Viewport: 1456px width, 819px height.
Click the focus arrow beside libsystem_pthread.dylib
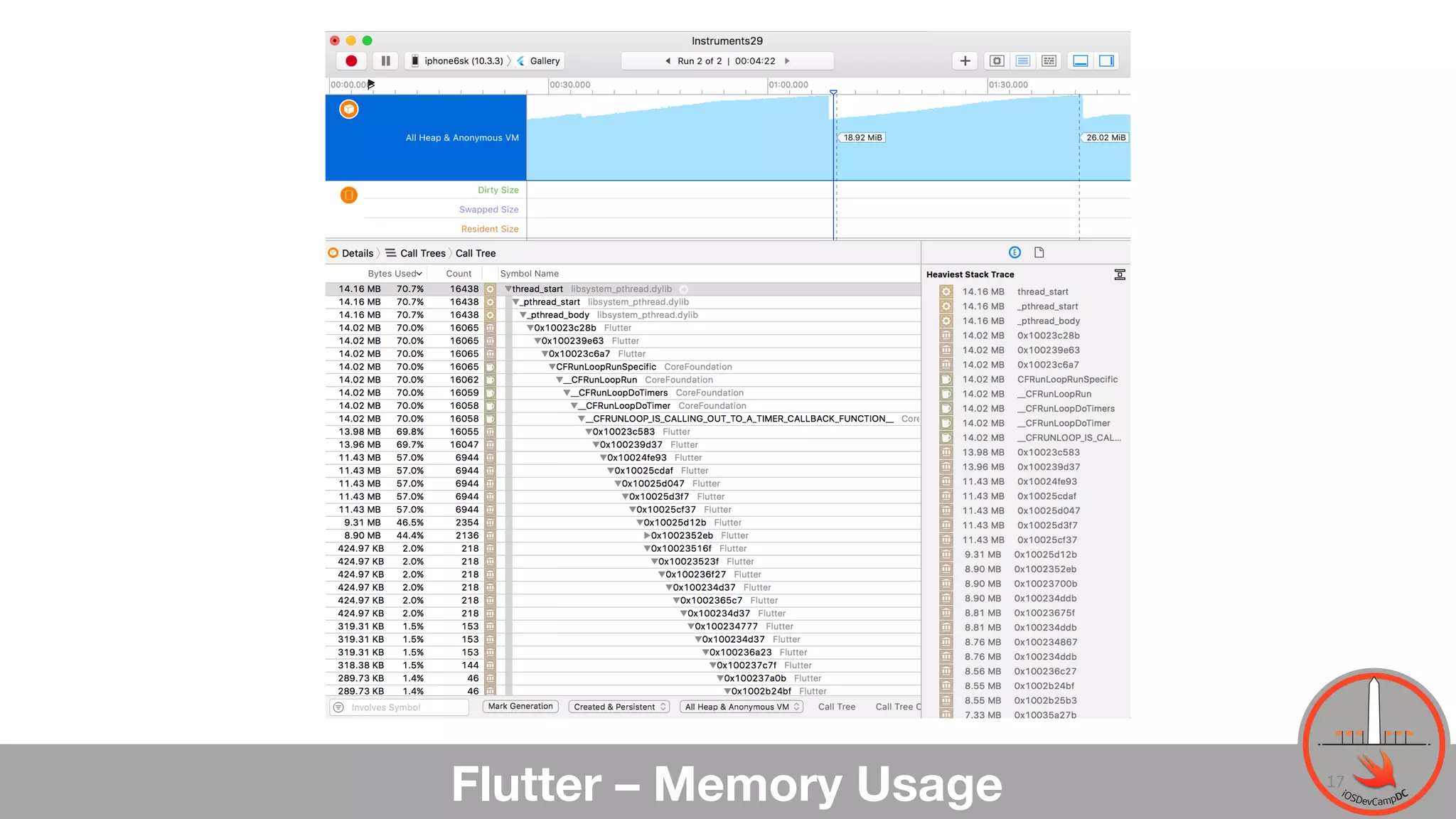pyautogui.click(x=684, y=289)
